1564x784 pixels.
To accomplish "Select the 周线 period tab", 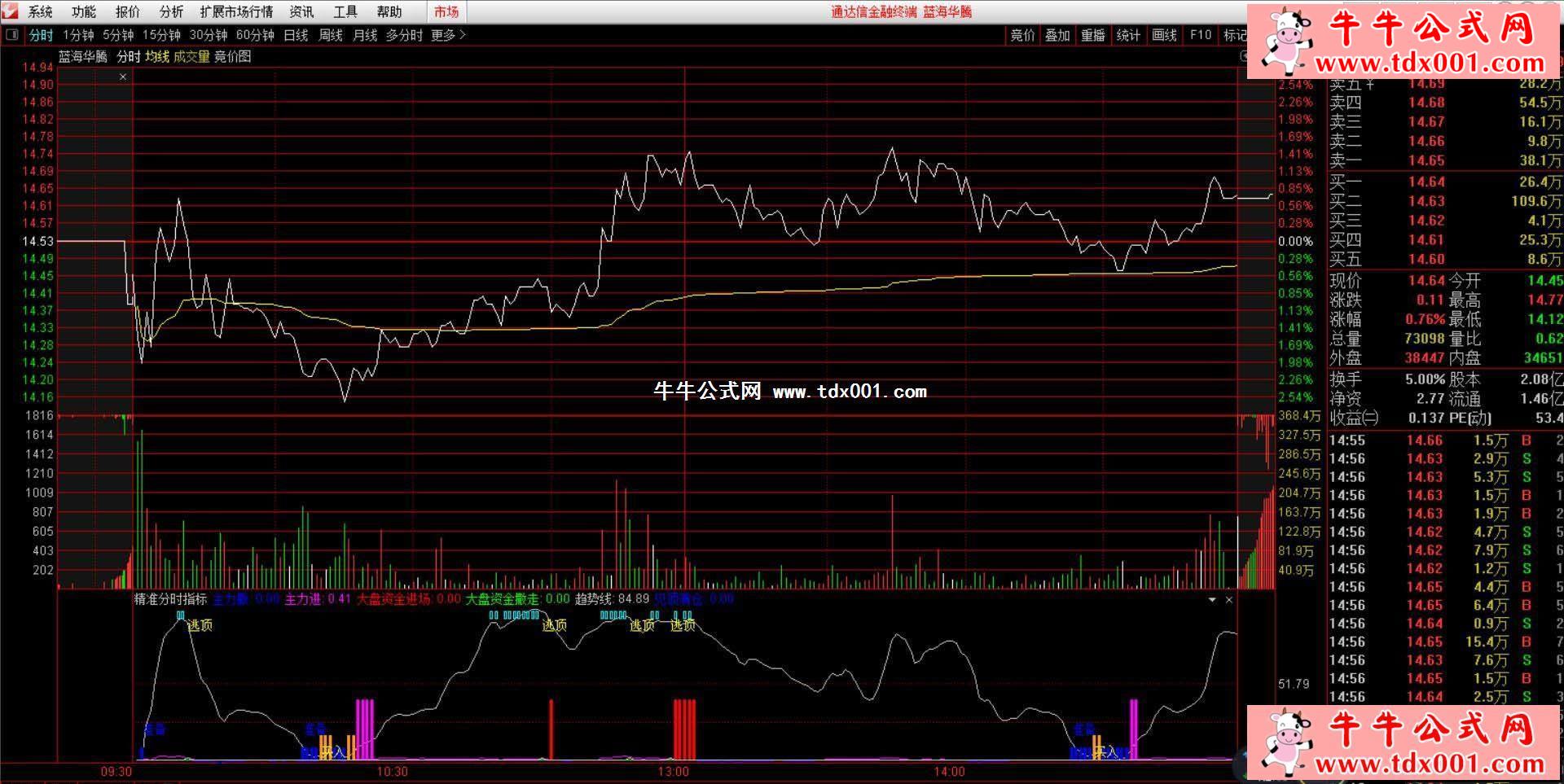I will (331, 35).
